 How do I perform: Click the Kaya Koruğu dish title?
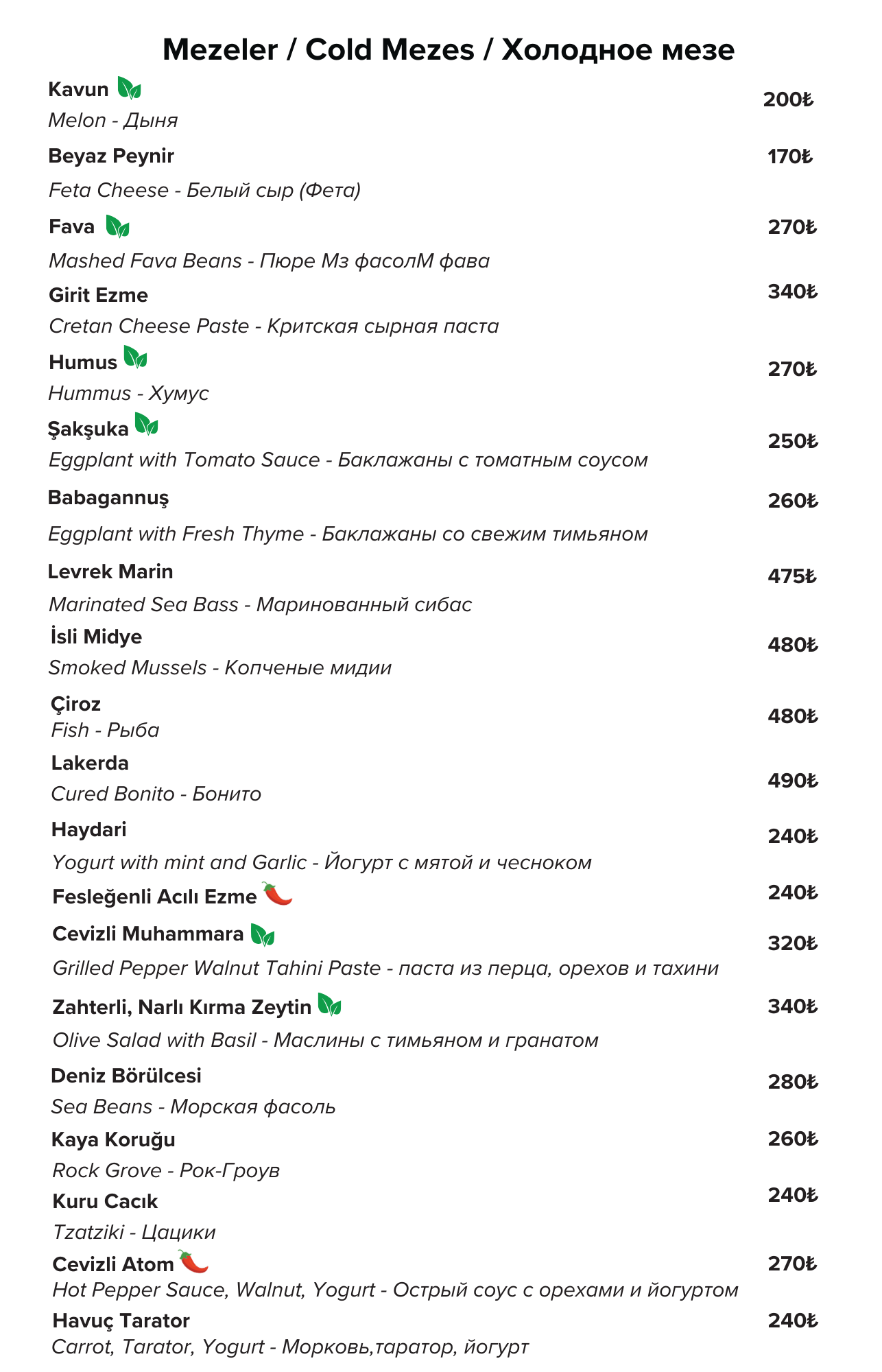[x=113, y=1139]
